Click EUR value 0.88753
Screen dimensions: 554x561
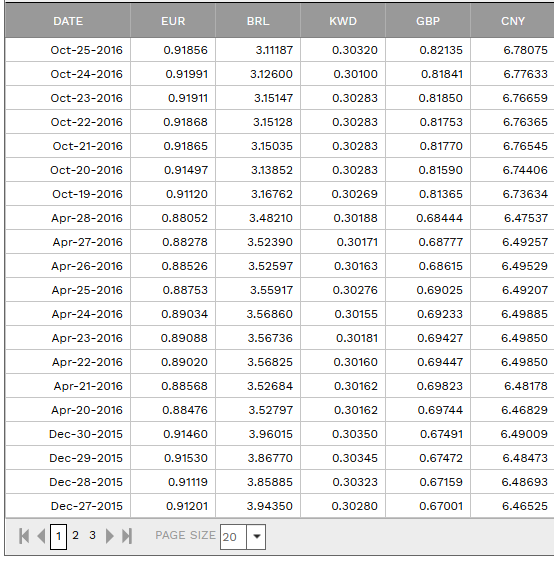click(185, 289)
